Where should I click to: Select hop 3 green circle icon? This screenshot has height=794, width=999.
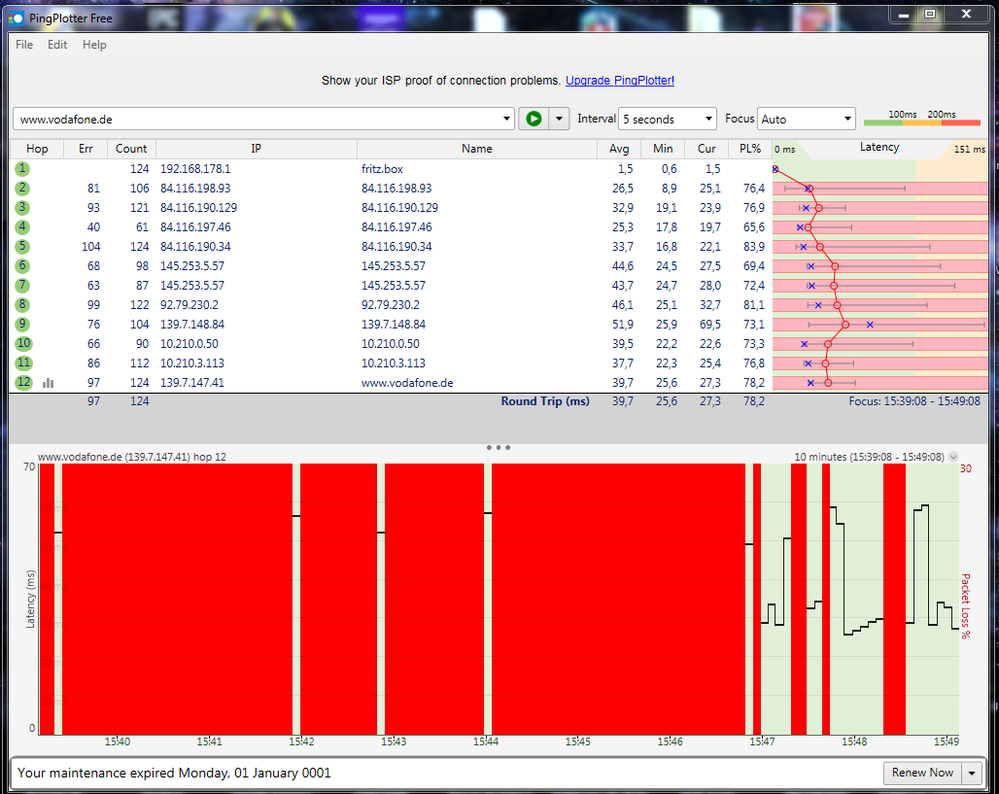click(22, 208)
